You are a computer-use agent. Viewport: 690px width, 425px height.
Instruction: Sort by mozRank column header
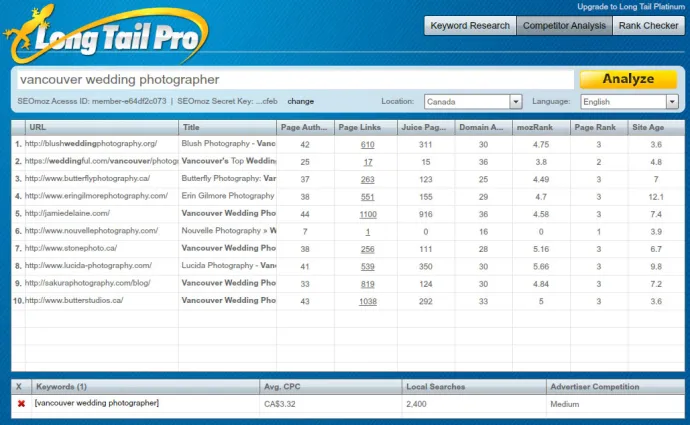click(541, 127)
